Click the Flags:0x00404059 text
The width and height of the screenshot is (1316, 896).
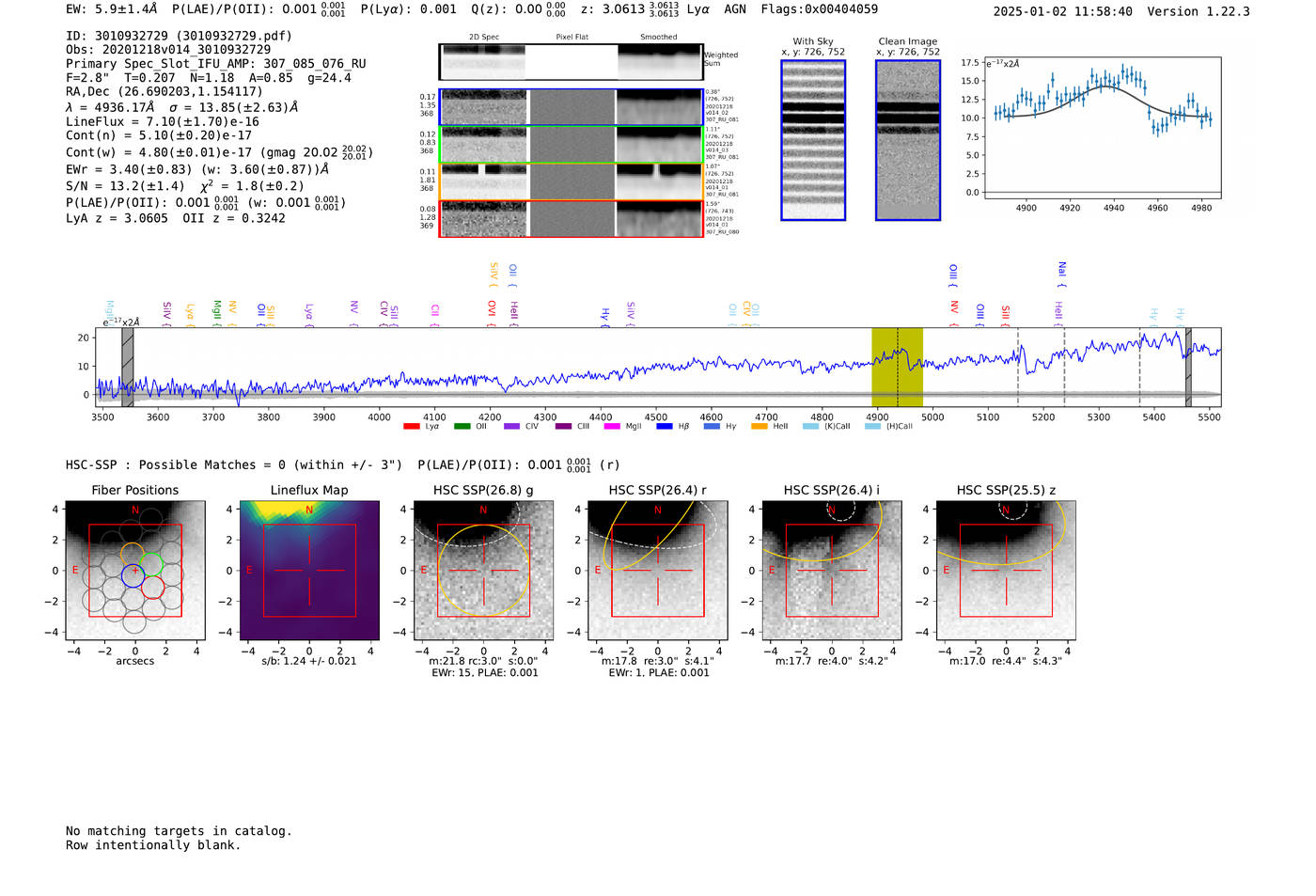[x=820, y=8]
